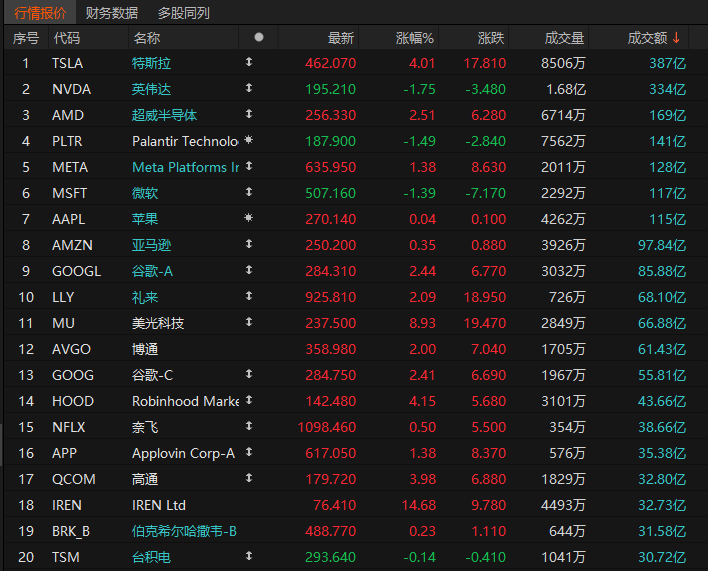Viewport: 708px width, 571px height.
Task: Open the Meta Platforms name link
Action: point(186,167)
